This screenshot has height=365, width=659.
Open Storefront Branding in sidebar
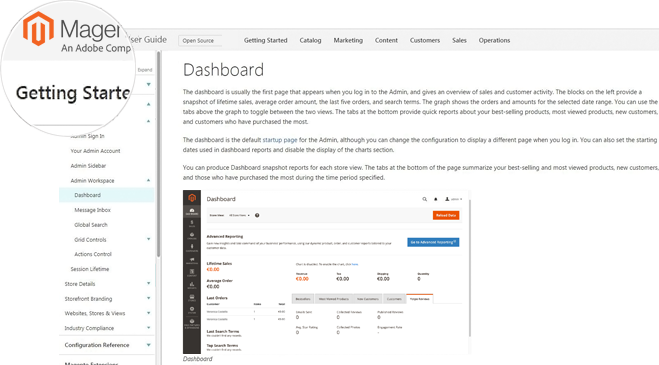pyautogui.click(x=88, y=299)
